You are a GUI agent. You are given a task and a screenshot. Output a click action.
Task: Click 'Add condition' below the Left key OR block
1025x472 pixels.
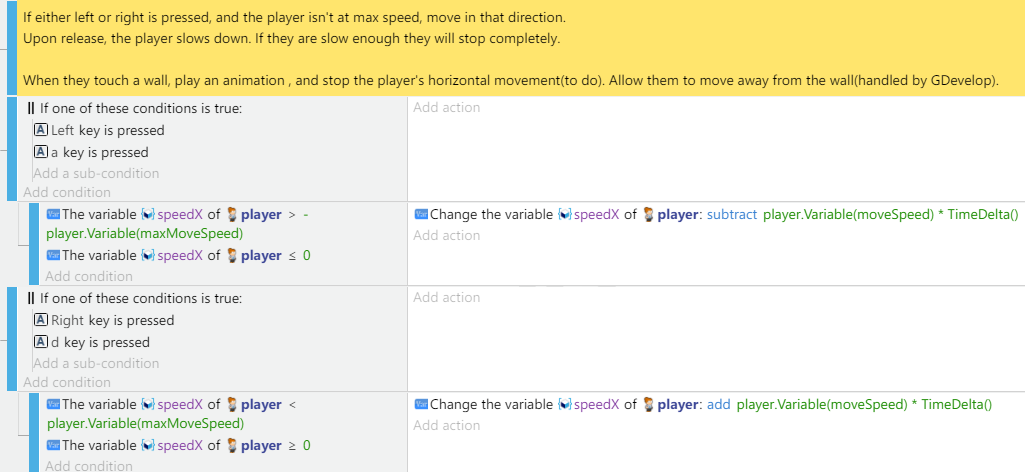[67, 192]
